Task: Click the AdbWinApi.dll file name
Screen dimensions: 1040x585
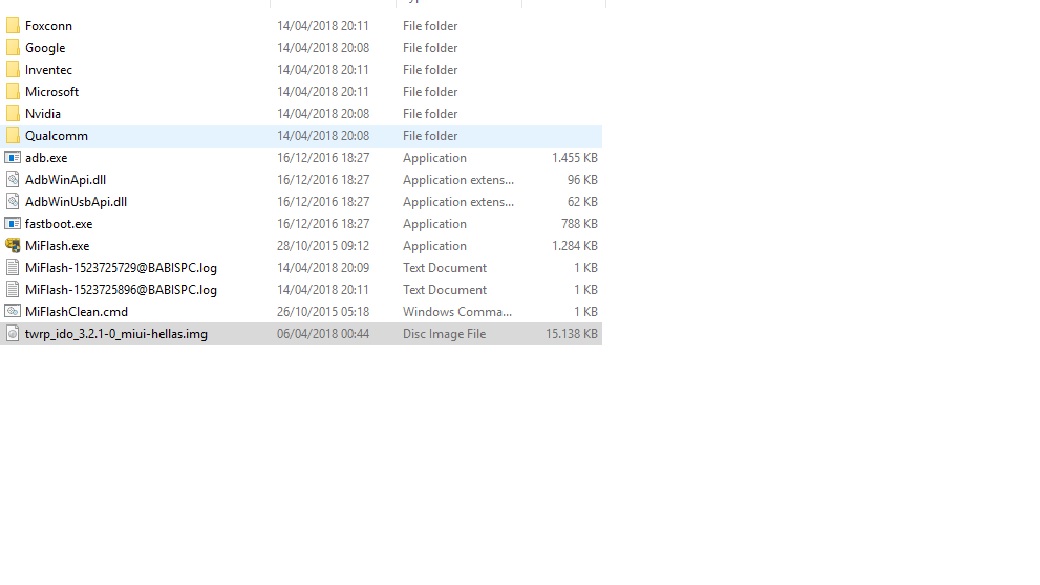Action: [65, 180]
